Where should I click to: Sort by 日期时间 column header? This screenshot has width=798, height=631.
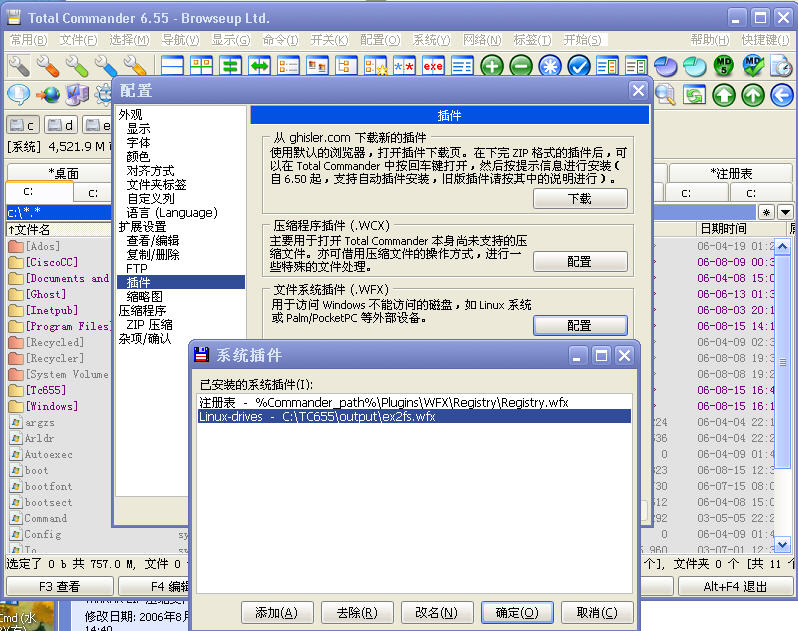(741, 229)
